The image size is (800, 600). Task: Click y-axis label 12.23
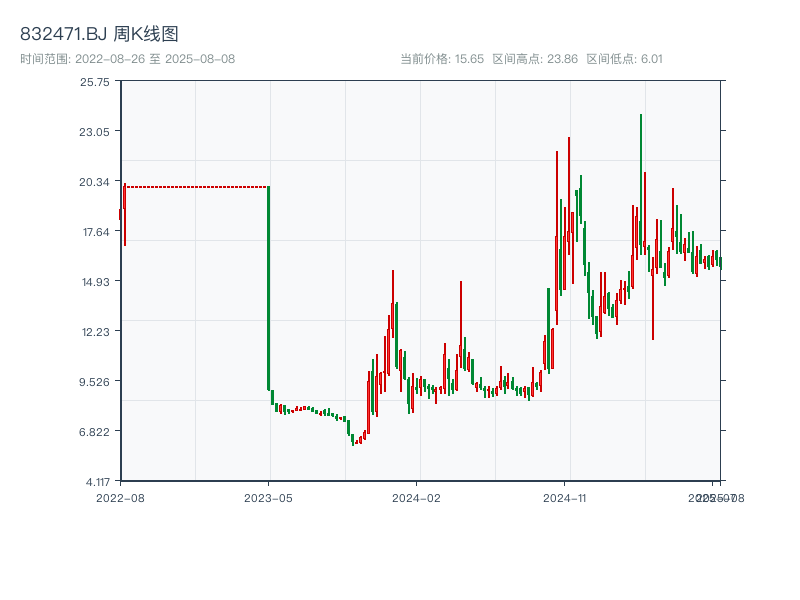(x=95, y=332)
